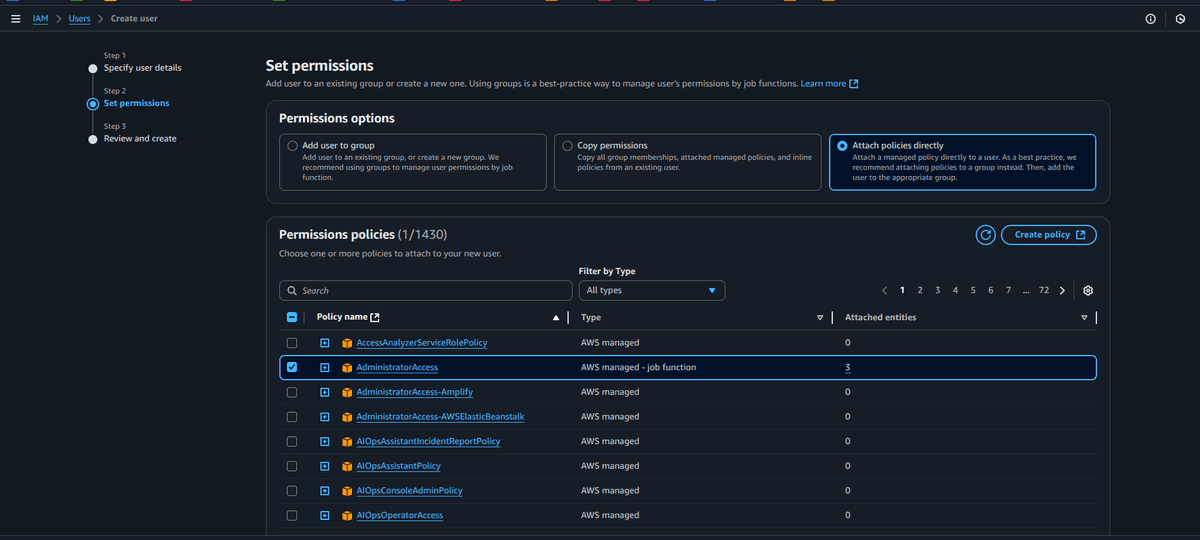This screenshot has height=540, width=1200.
Task: Open the AIOpsOperatorAccess policy link
Action: [399, 516]
